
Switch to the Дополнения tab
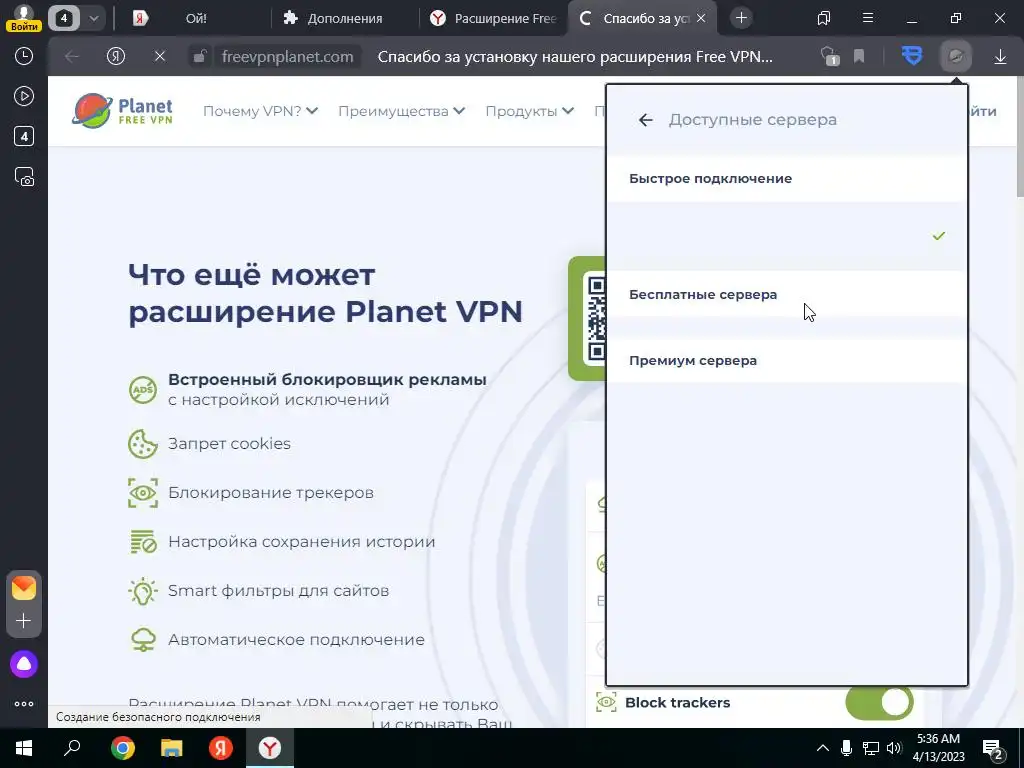point(344,18)
